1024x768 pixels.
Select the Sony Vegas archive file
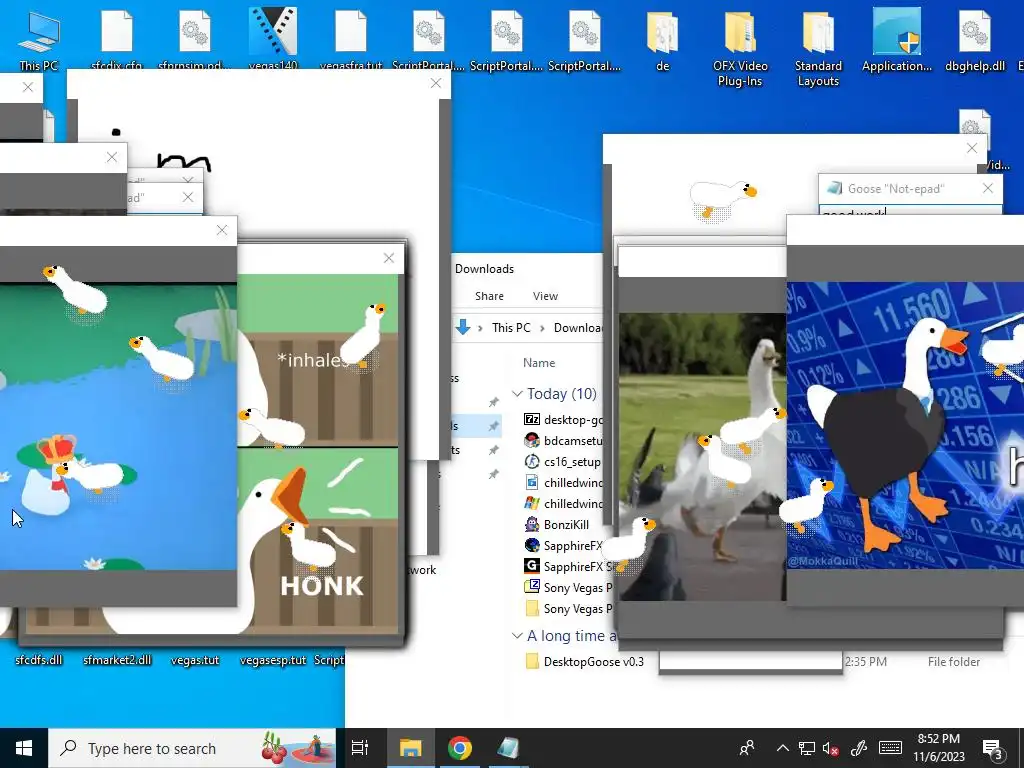pos(567,587)
